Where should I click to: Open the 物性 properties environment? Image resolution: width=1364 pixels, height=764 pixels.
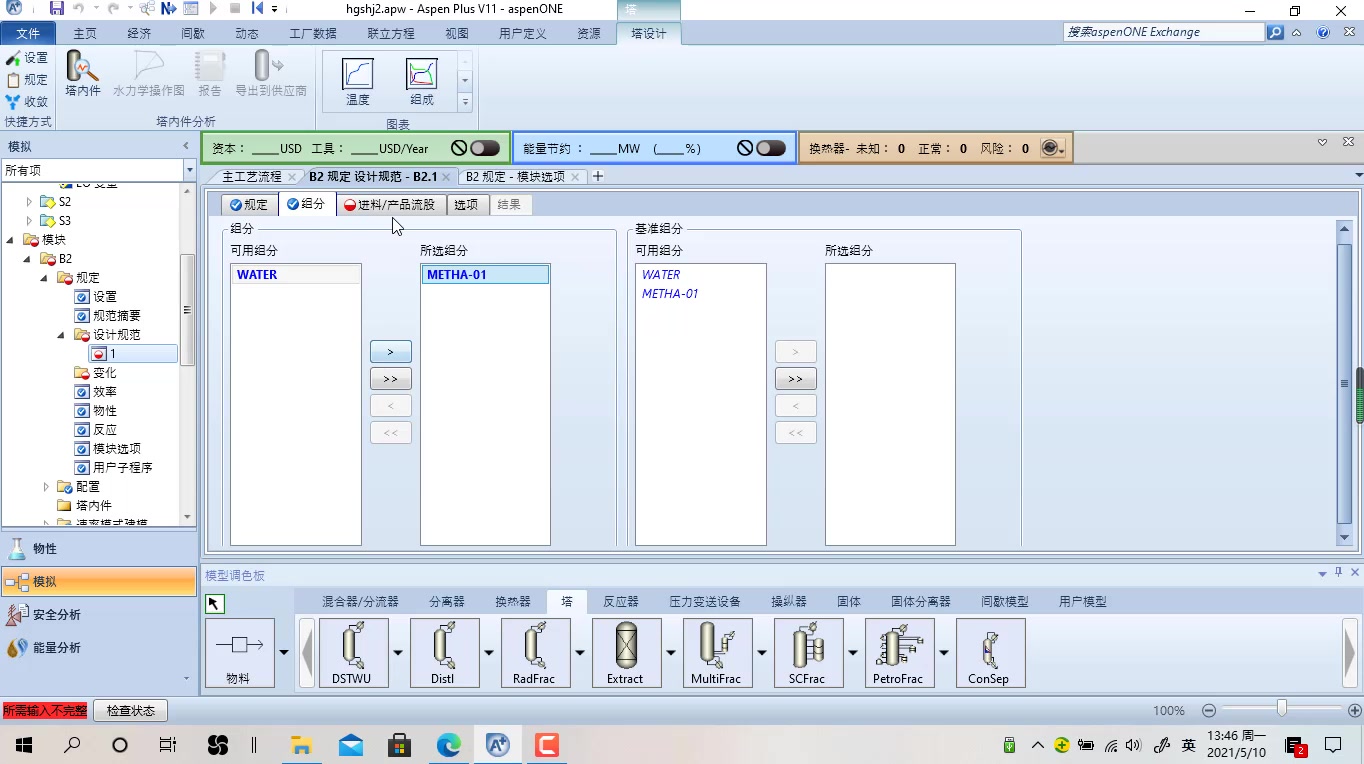click(x=99, y=549)
